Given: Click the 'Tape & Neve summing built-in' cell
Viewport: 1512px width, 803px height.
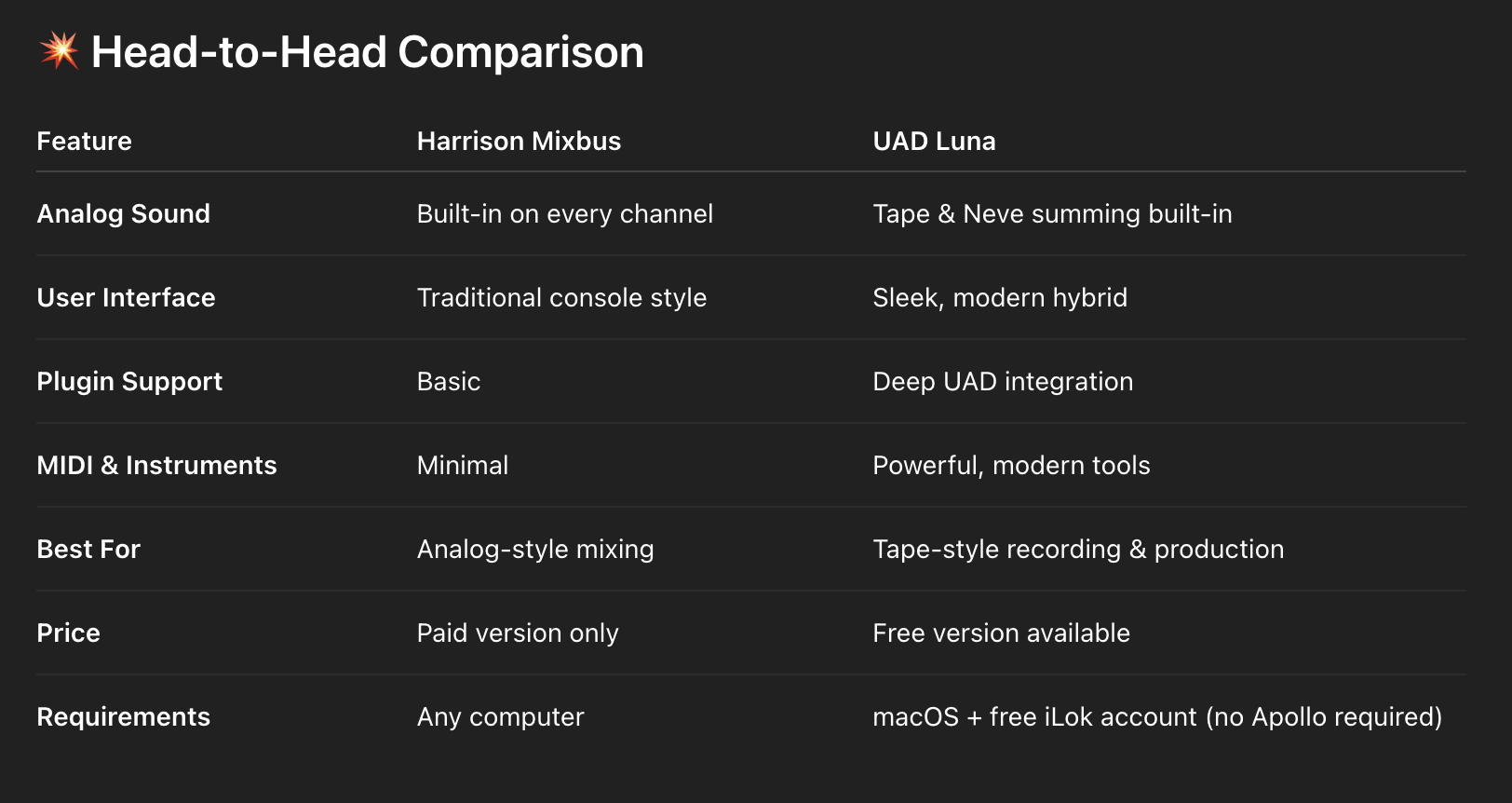Looking at the screenshot, I should point(1052,213).
